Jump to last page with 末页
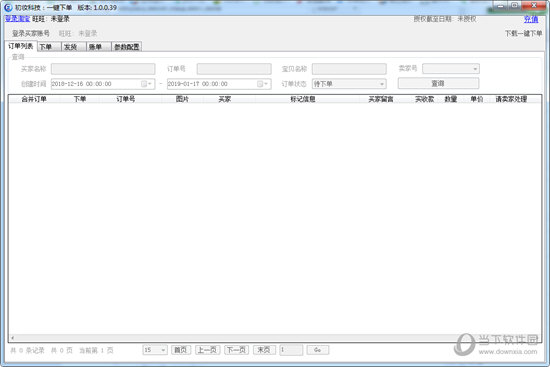This screenshot has width=550, height=367. coord(264,350)
